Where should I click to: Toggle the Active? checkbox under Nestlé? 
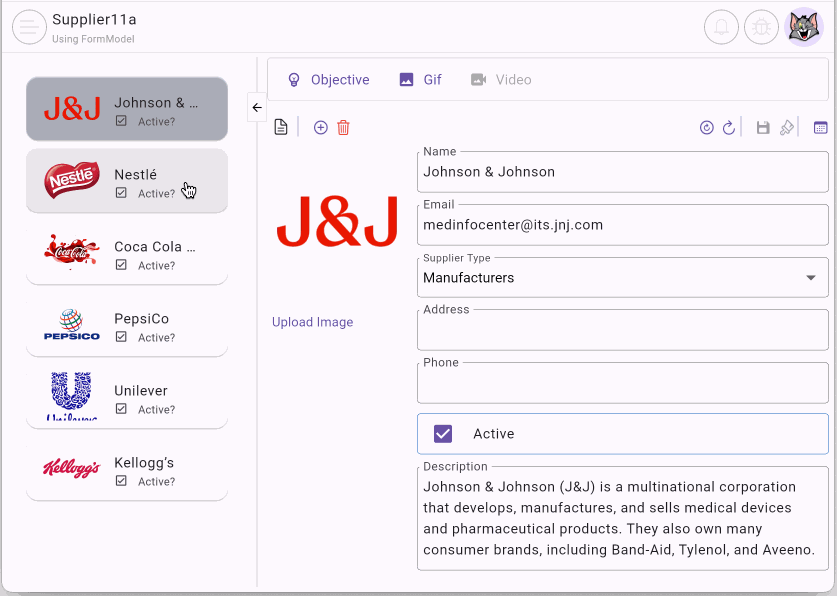(121, 194)
